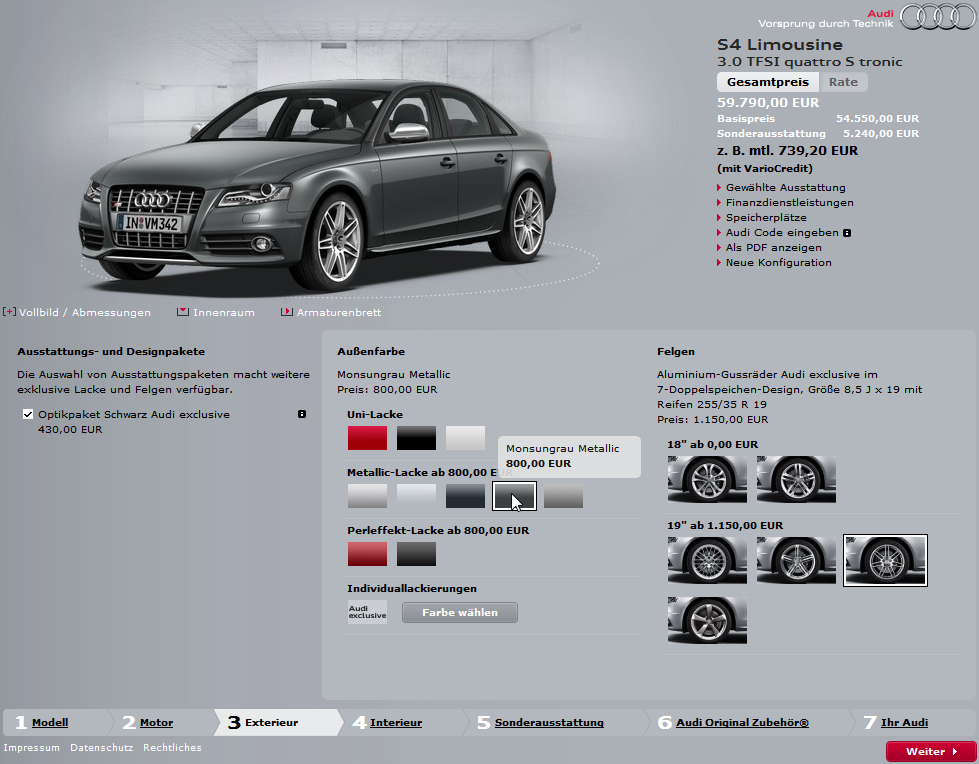Open the Impressum link
979x764 pixels.
(31, 747)
